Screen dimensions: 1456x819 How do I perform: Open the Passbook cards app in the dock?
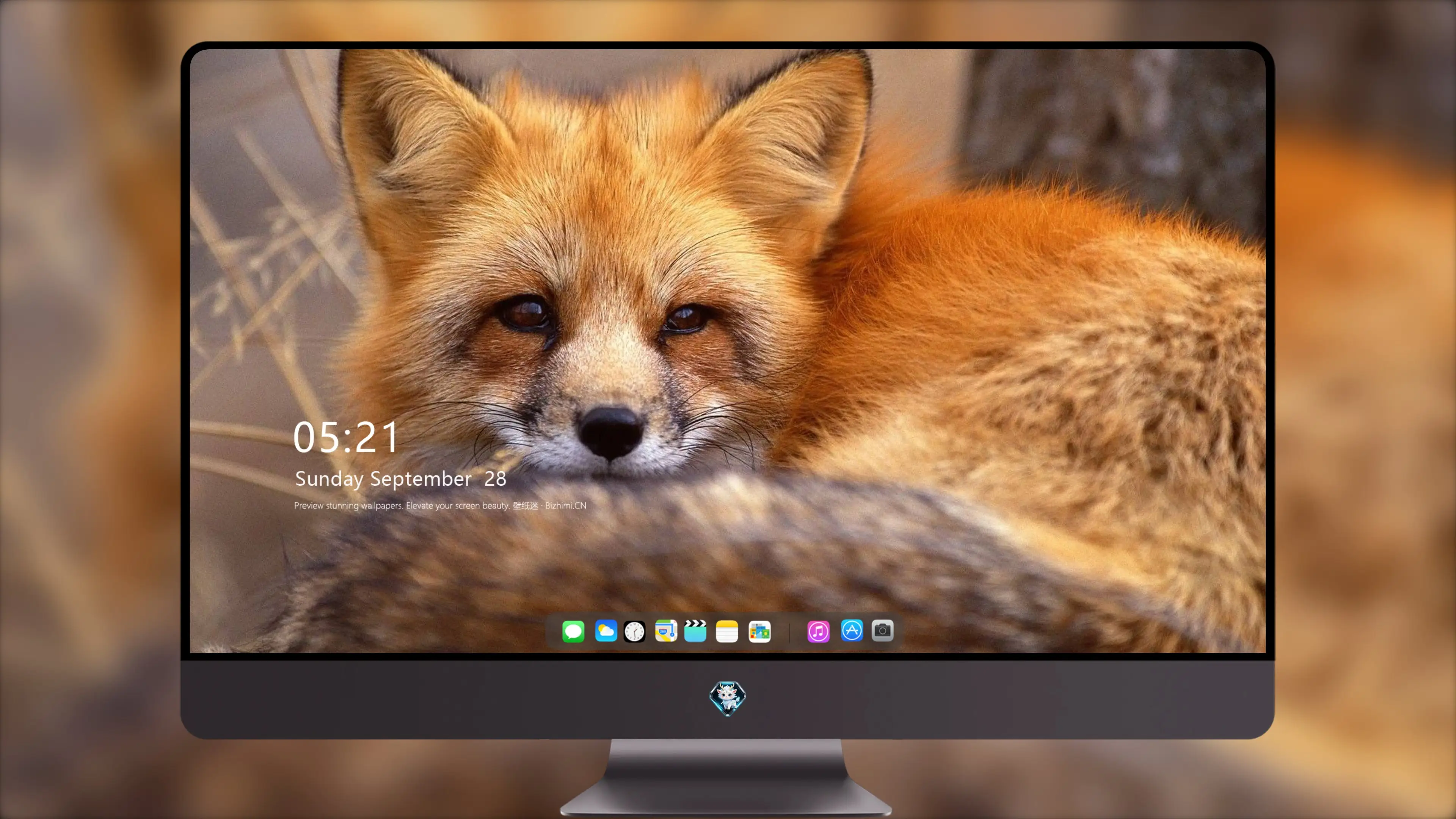point(759,631)
